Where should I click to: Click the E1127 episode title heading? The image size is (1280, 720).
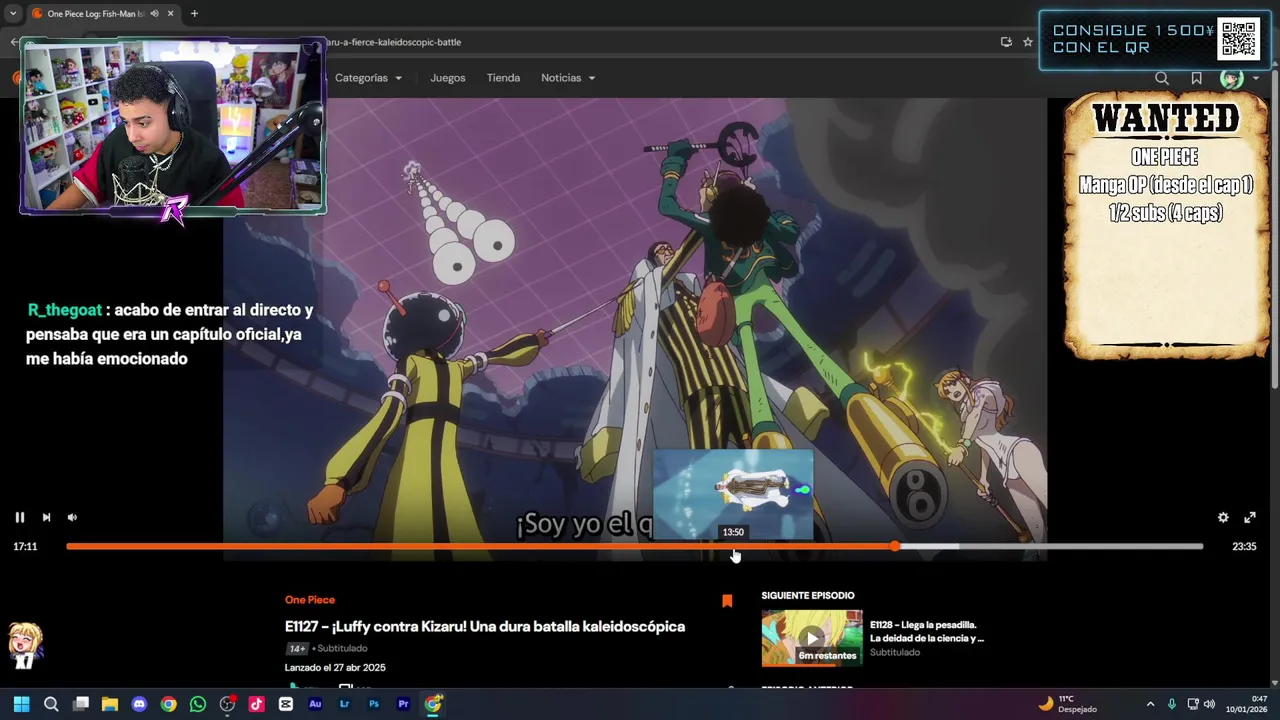(485, 626)
